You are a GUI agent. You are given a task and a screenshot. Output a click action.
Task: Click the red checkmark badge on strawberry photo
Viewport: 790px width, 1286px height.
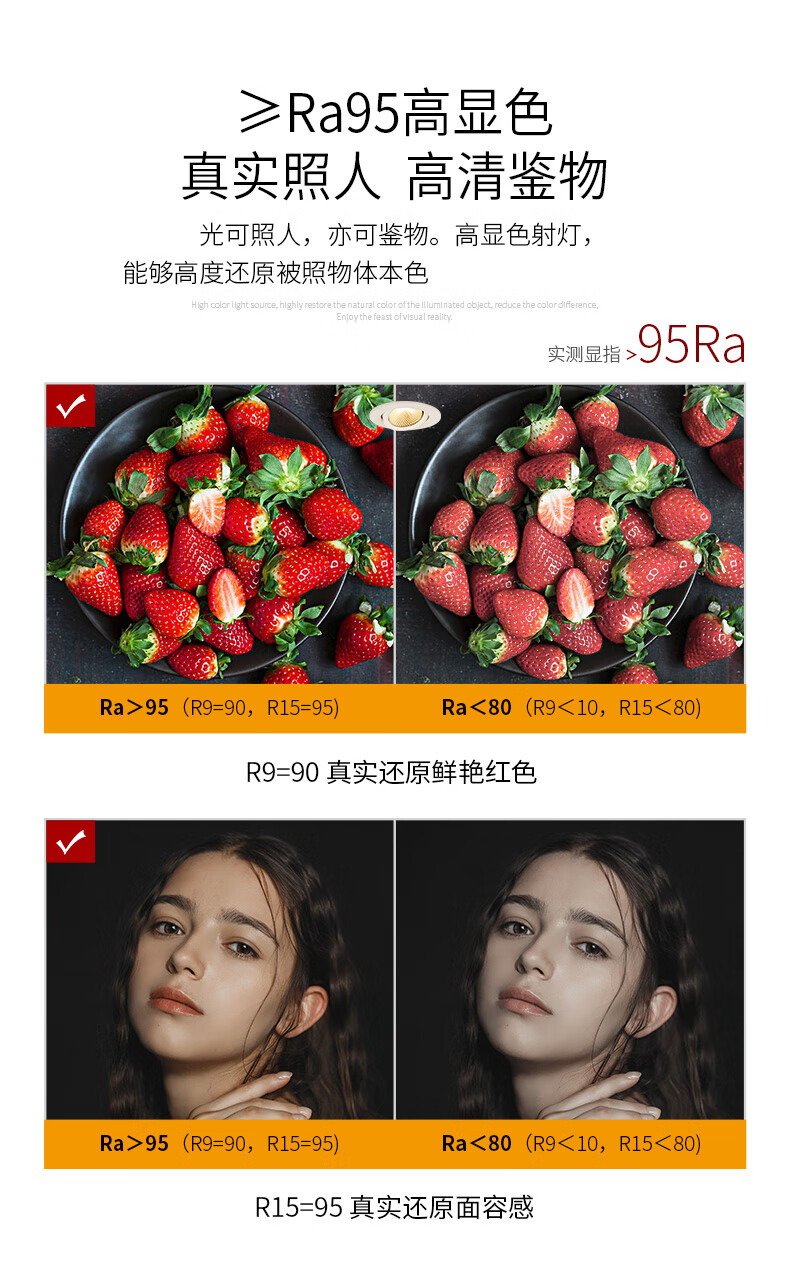[x=70, y=407]
